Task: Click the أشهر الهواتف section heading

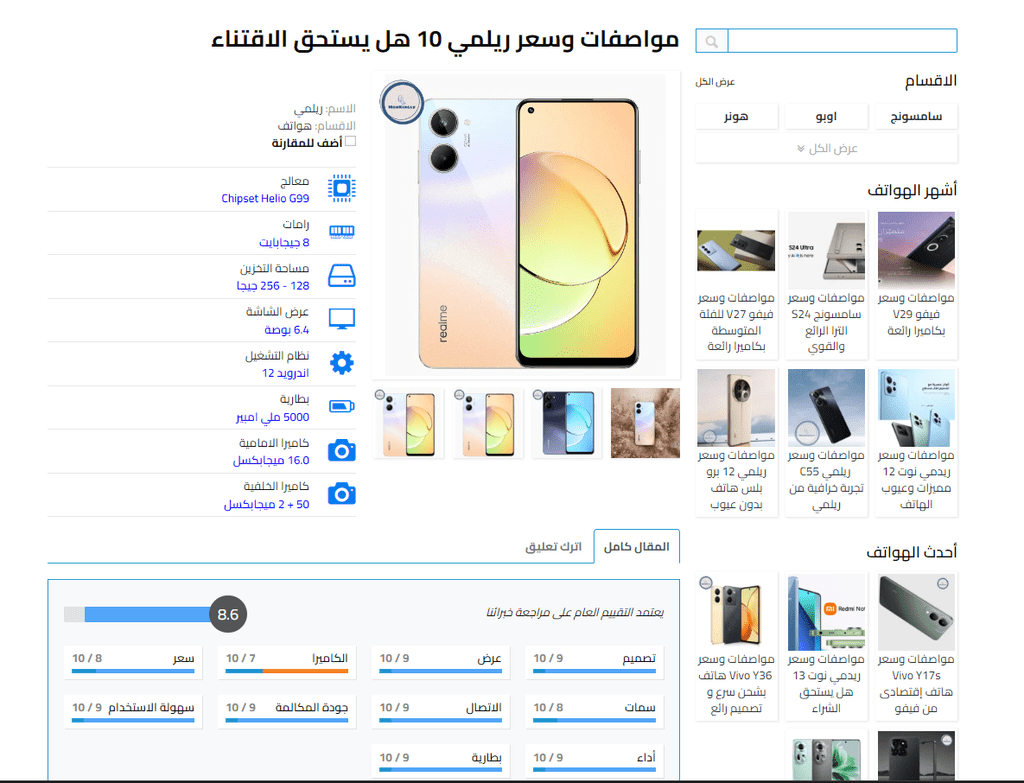Action: [x=912, y=190]
